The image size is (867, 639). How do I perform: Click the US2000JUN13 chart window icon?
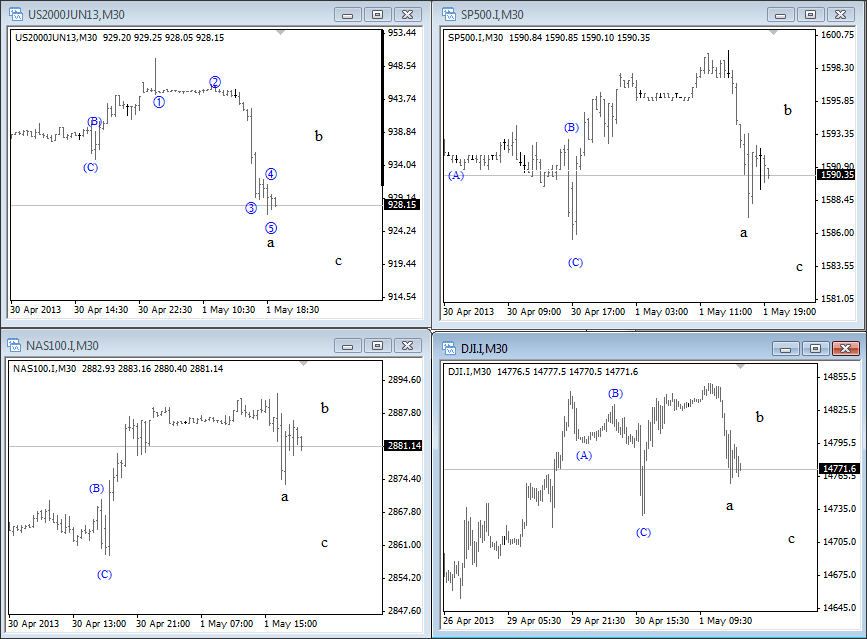[16, 14]
